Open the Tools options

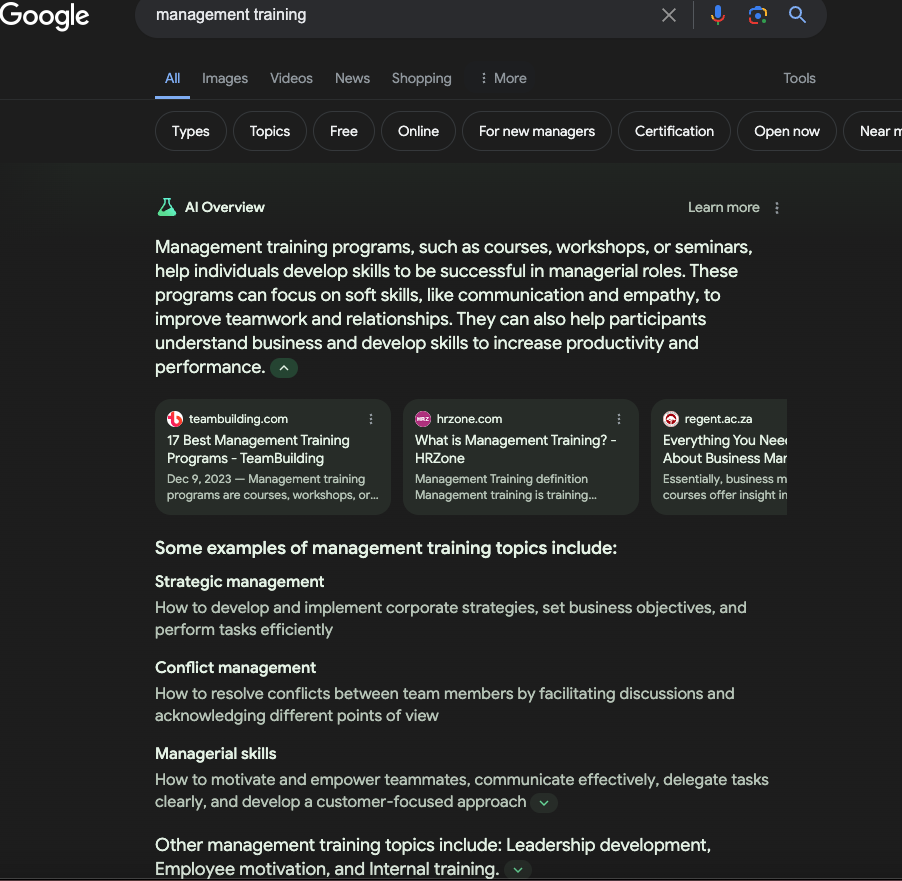point(799,78)
